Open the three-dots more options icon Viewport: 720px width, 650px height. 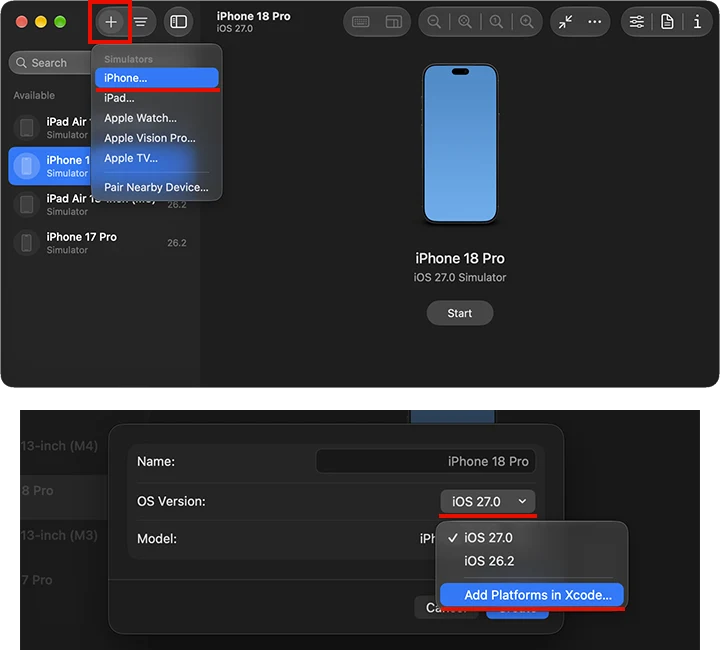tap(595, 22)
